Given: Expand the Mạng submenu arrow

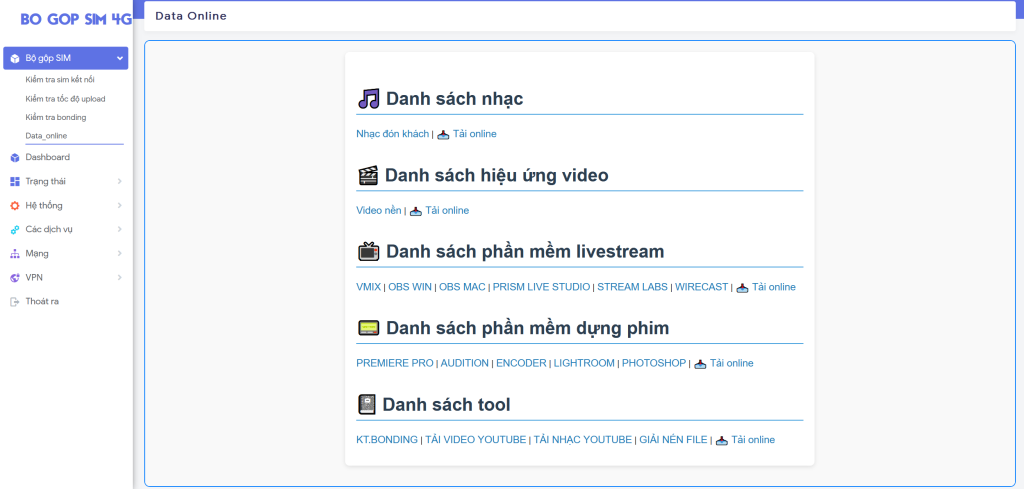Looking at the screenshot, I should click(120, 253).
